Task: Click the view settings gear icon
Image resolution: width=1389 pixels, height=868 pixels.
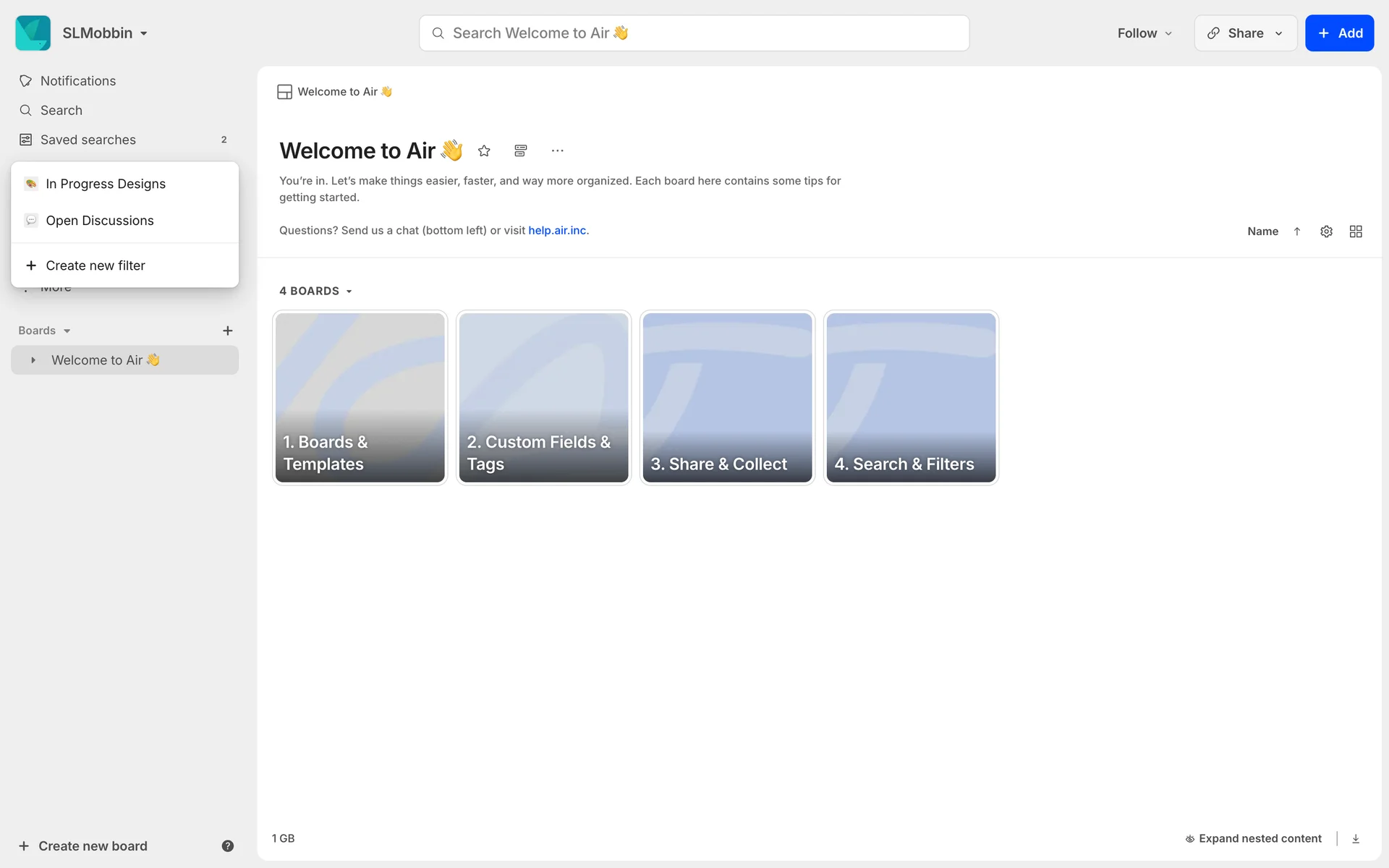Action: pyautogui.click(x=1326, y=231)
